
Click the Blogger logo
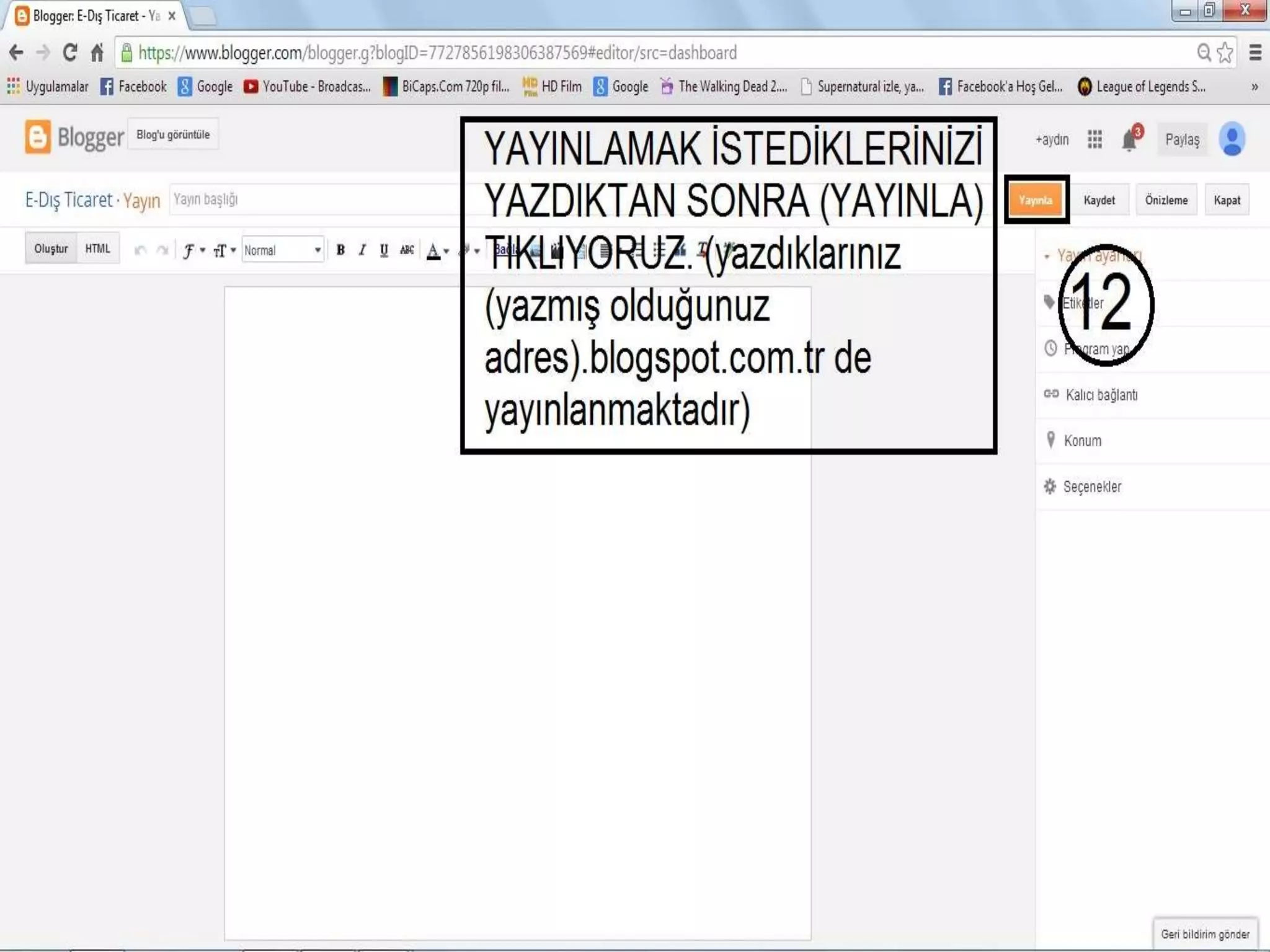click(74, 137)
